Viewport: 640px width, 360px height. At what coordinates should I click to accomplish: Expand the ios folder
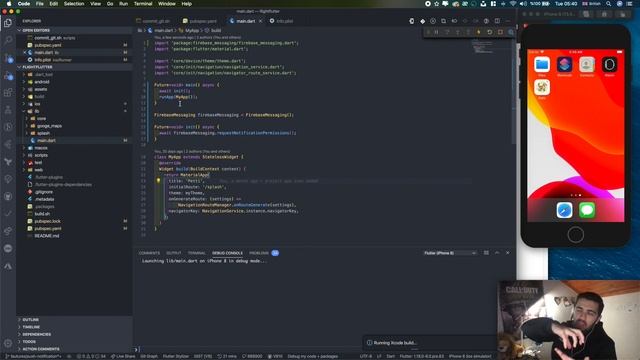click(x=37, y=104)
